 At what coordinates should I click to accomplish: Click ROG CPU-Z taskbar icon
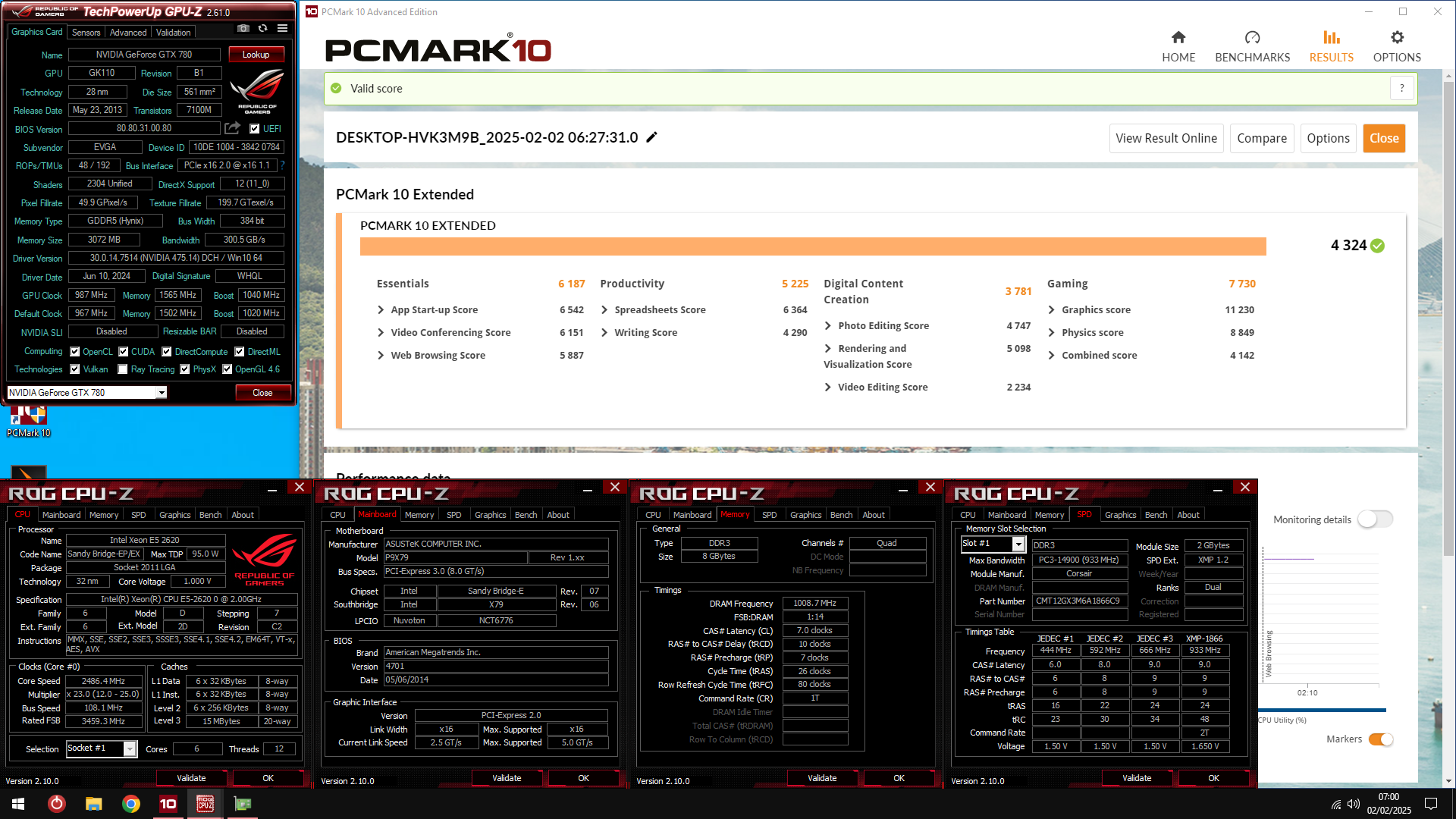(x=206, y=804)
